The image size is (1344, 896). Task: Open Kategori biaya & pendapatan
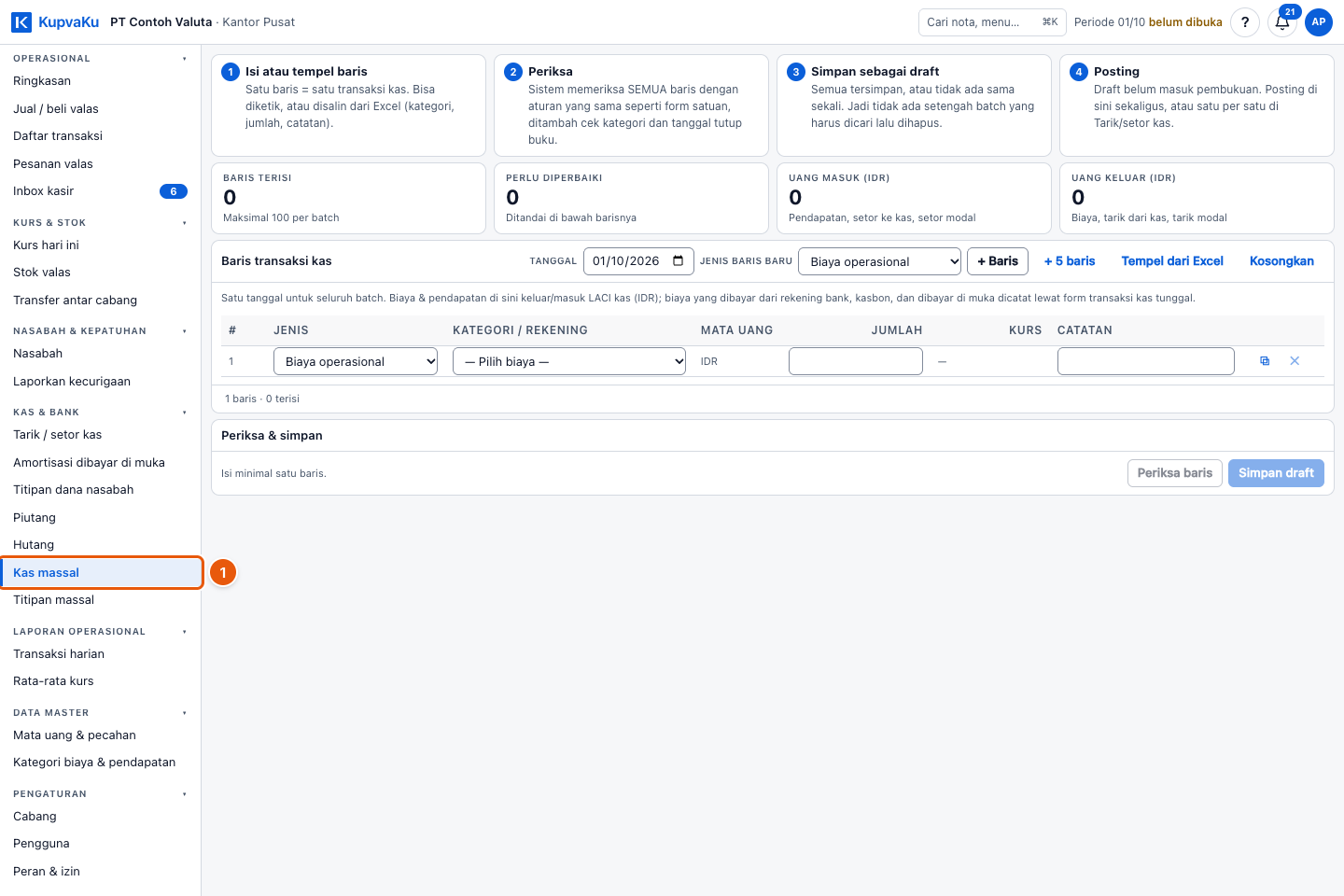click(101, 762)
